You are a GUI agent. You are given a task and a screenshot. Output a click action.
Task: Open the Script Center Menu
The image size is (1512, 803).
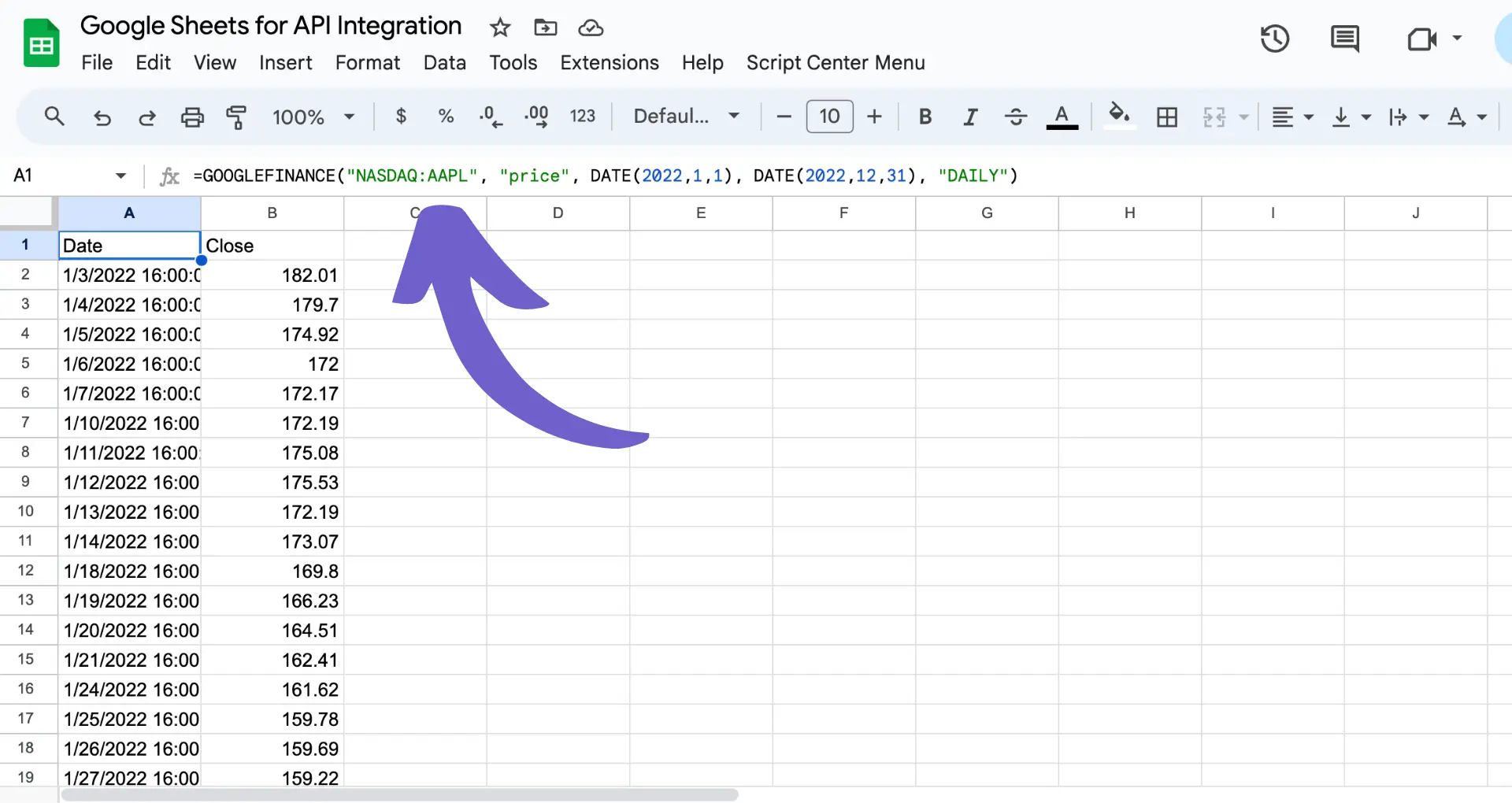click(836, 62)
